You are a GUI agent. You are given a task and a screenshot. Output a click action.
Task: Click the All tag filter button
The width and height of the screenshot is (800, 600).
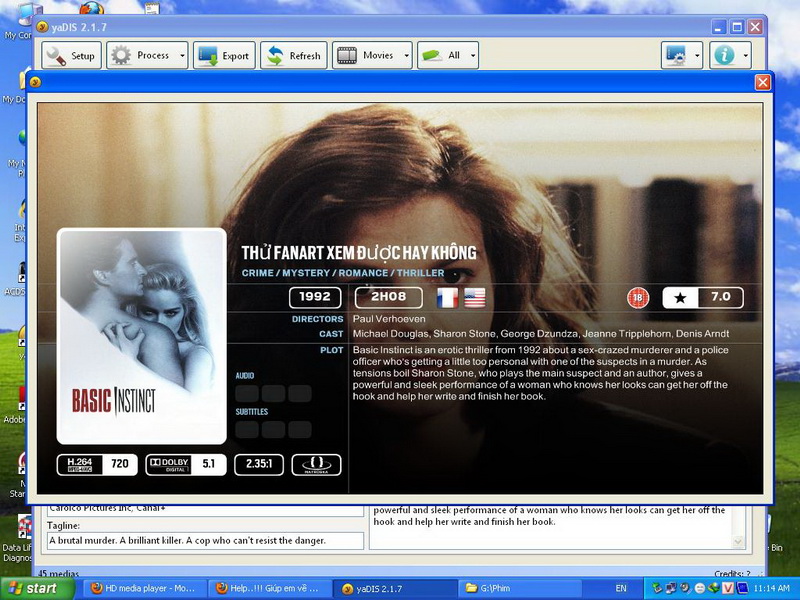tap(442, 55)
